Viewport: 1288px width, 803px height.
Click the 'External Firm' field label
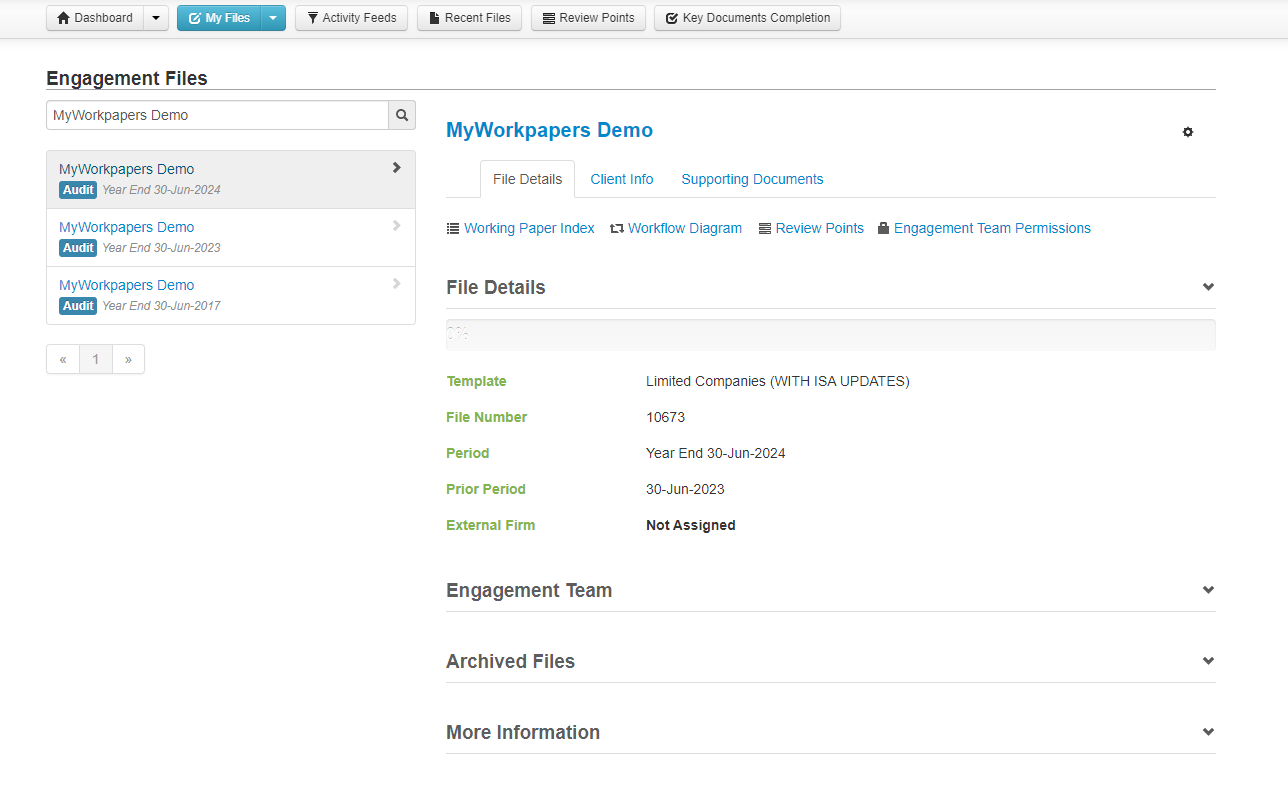click(490, 525)
